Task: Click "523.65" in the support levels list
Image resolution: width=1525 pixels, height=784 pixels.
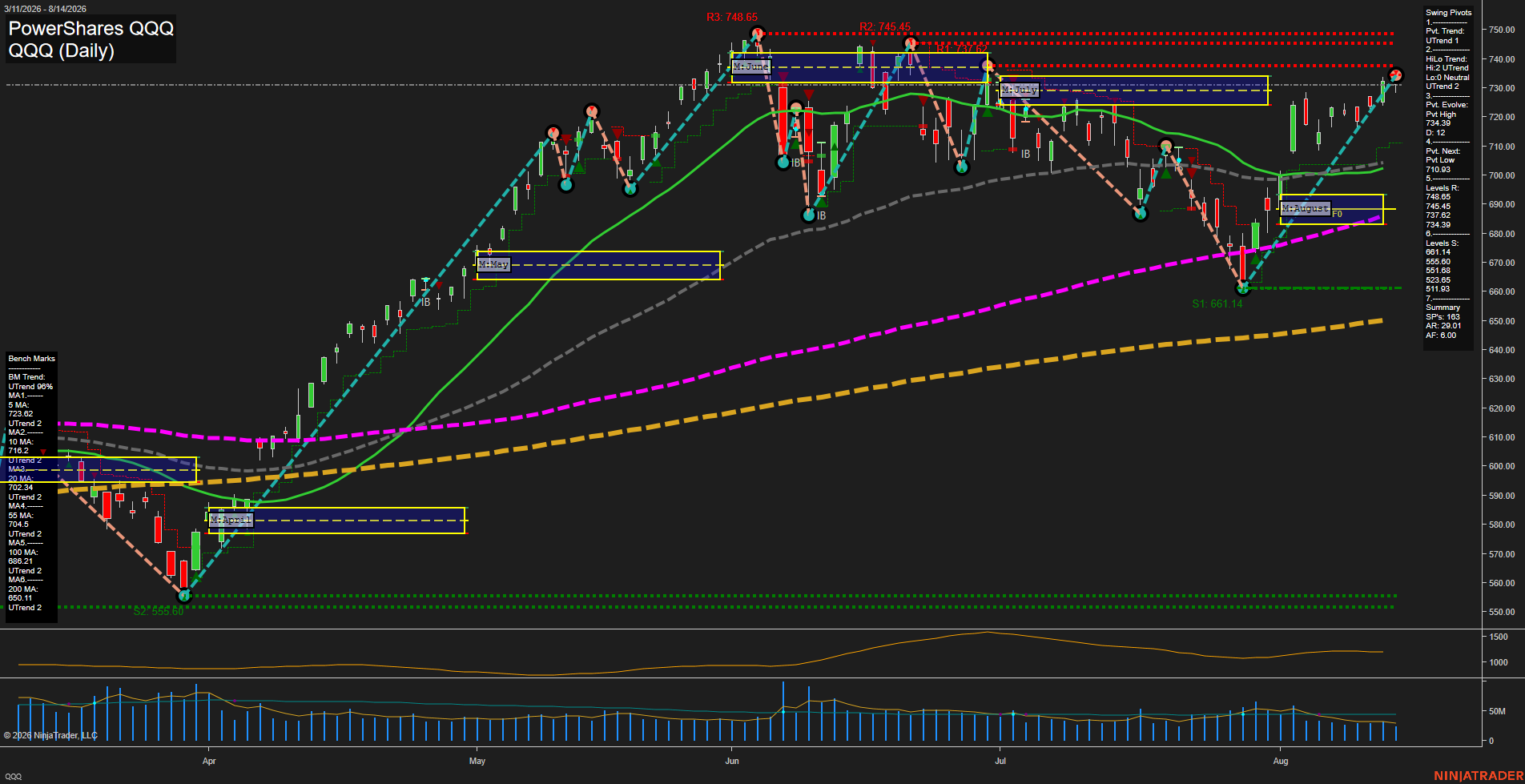Action: point(1438,280)
